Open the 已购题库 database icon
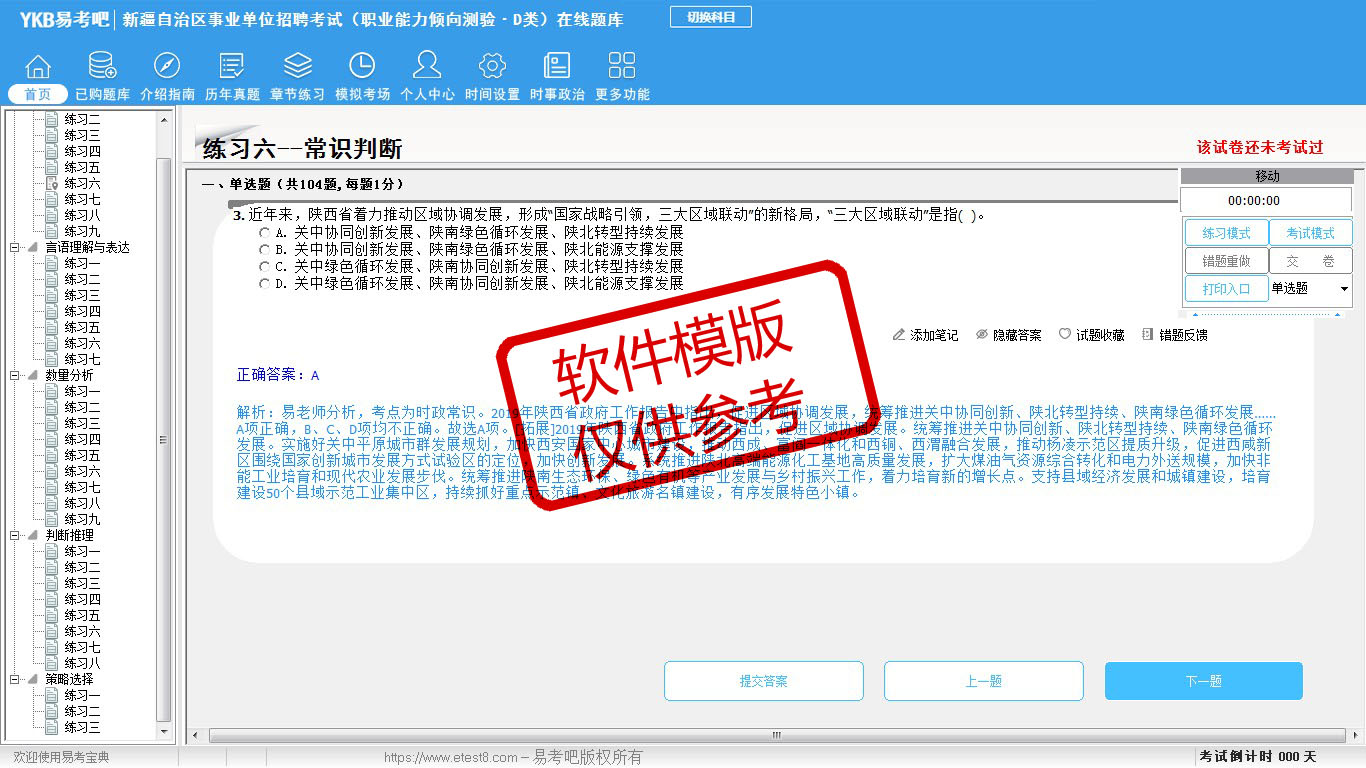The image size is (1366, 768). click(102, 67)
